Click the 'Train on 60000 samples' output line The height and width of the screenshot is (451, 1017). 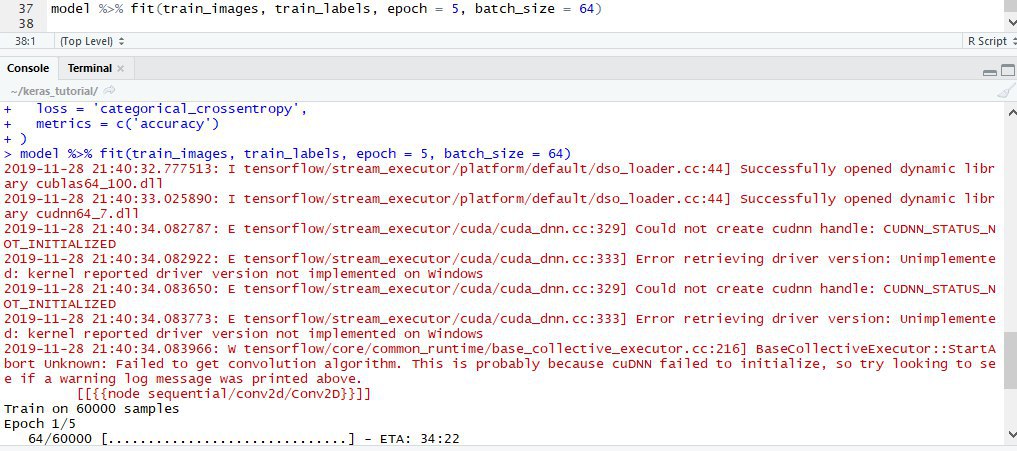[x=91, y=409]
